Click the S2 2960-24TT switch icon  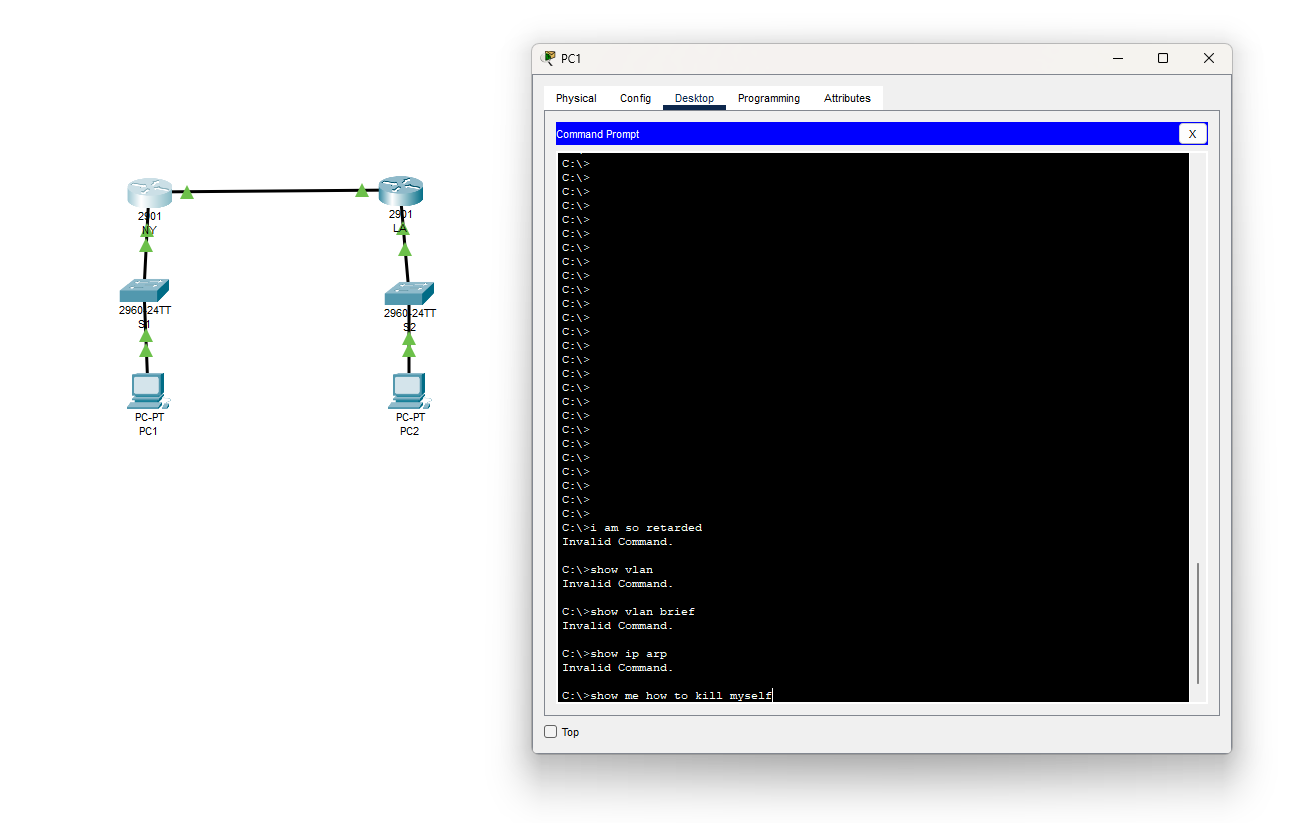409,293
